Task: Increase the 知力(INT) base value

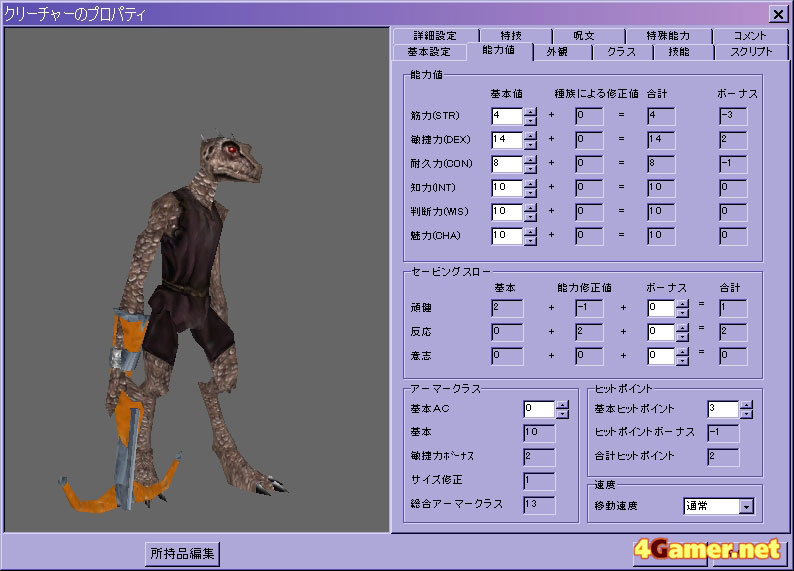Action: pos(530,184)
